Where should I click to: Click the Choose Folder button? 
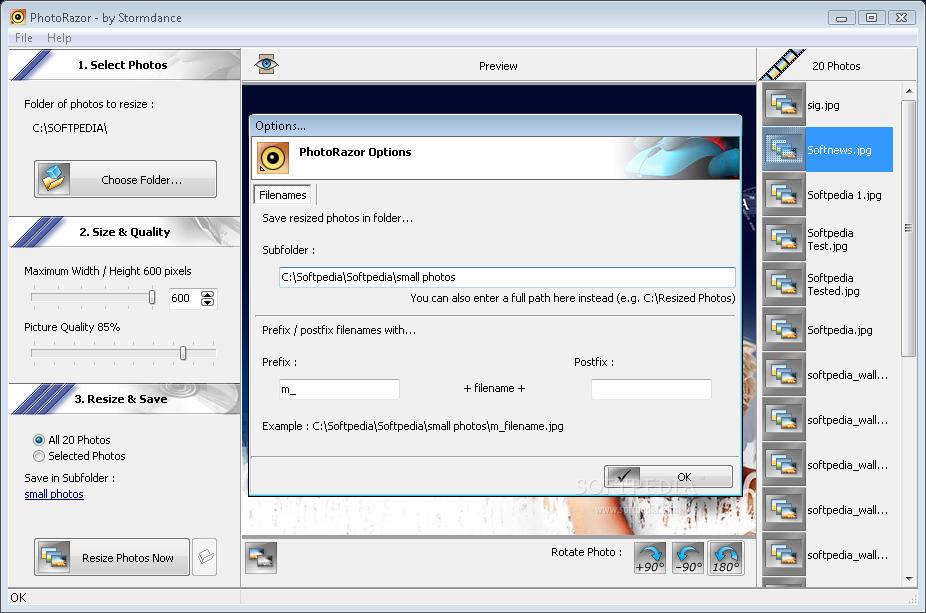coord(125,179)
